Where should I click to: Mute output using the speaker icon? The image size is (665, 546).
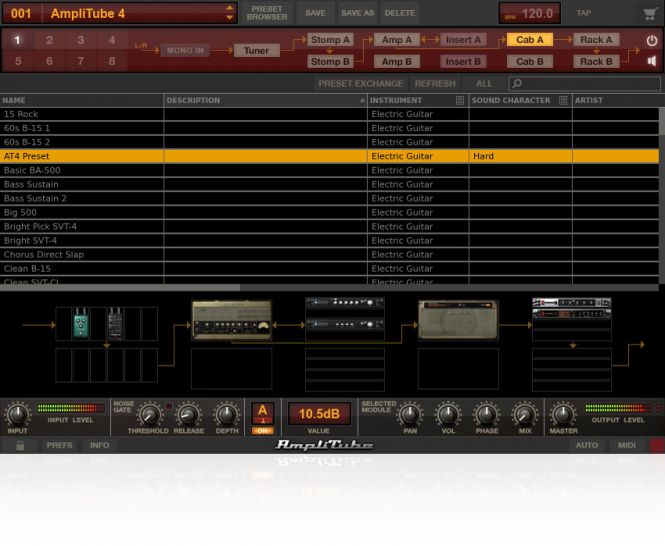[652, 62]
